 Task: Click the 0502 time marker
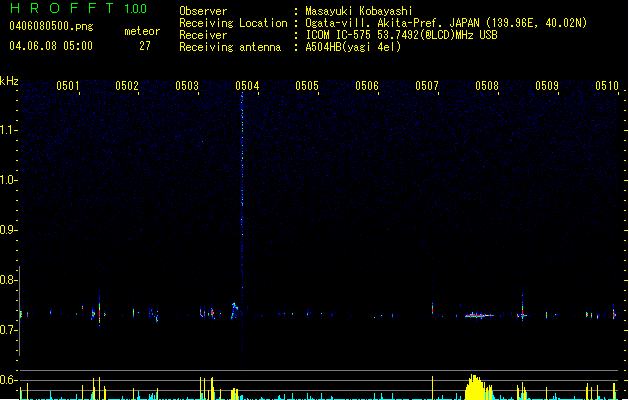point(127,86)
